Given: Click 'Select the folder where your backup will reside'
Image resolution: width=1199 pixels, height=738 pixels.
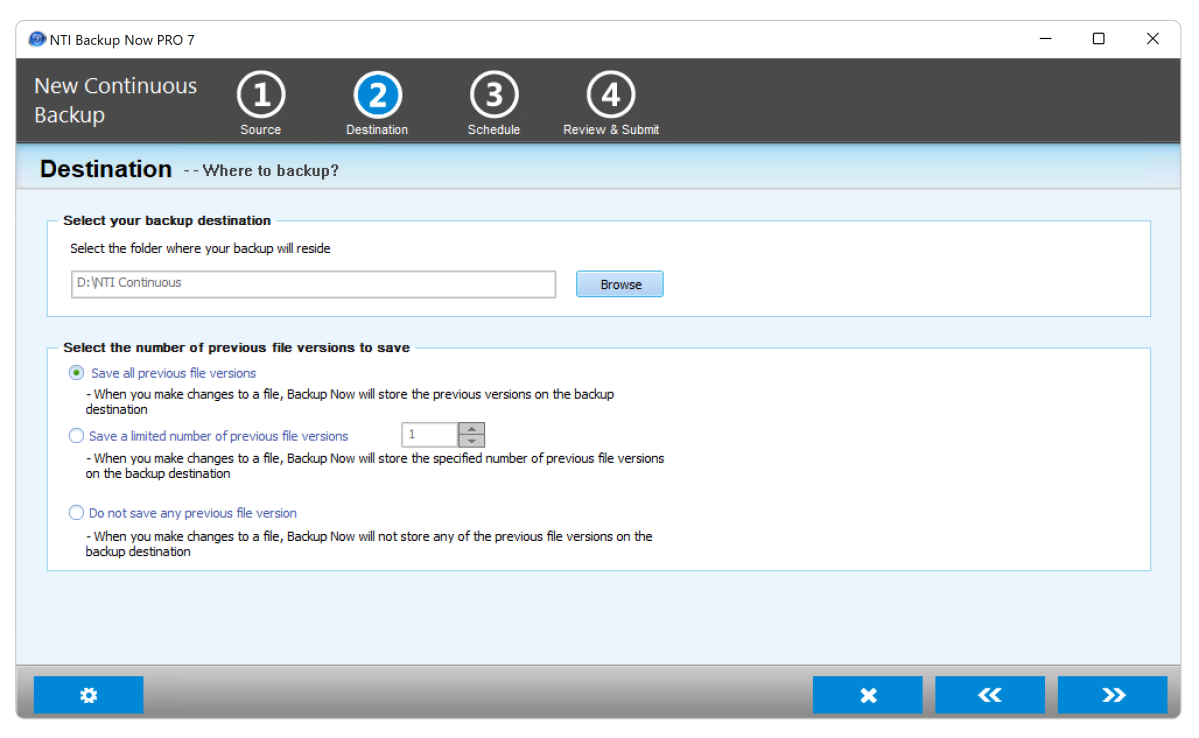Looking at the screenshot, I should [x=200, y=249].
